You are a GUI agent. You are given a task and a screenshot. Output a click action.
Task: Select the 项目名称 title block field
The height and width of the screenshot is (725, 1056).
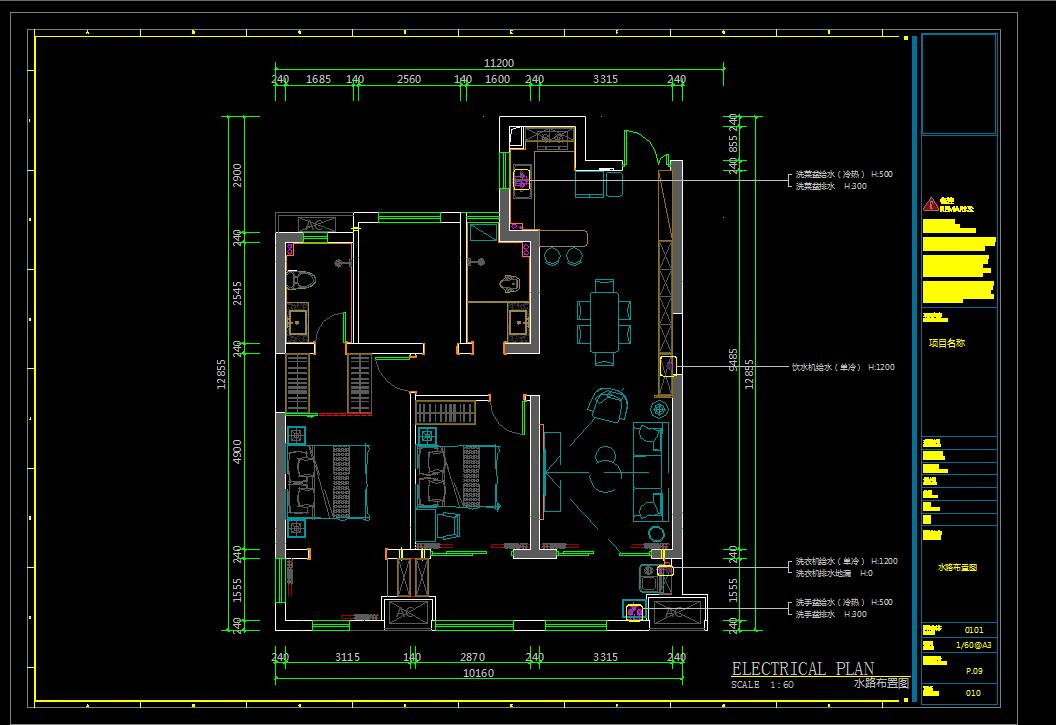(x=947, y=343)
